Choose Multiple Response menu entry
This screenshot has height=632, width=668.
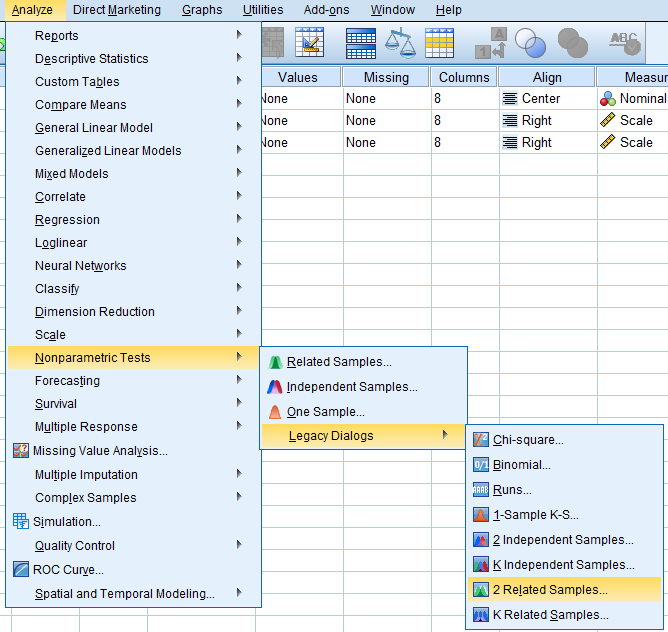(134, 427)
